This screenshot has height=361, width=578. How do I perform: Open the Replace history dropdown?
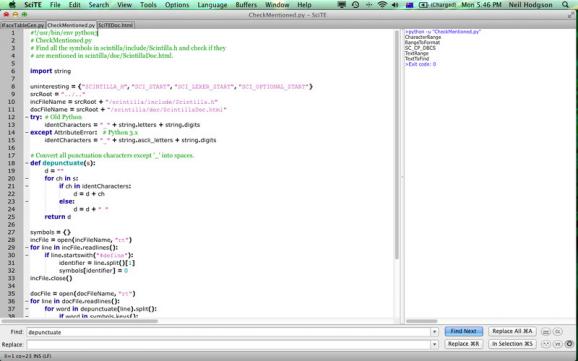(434, 344)
